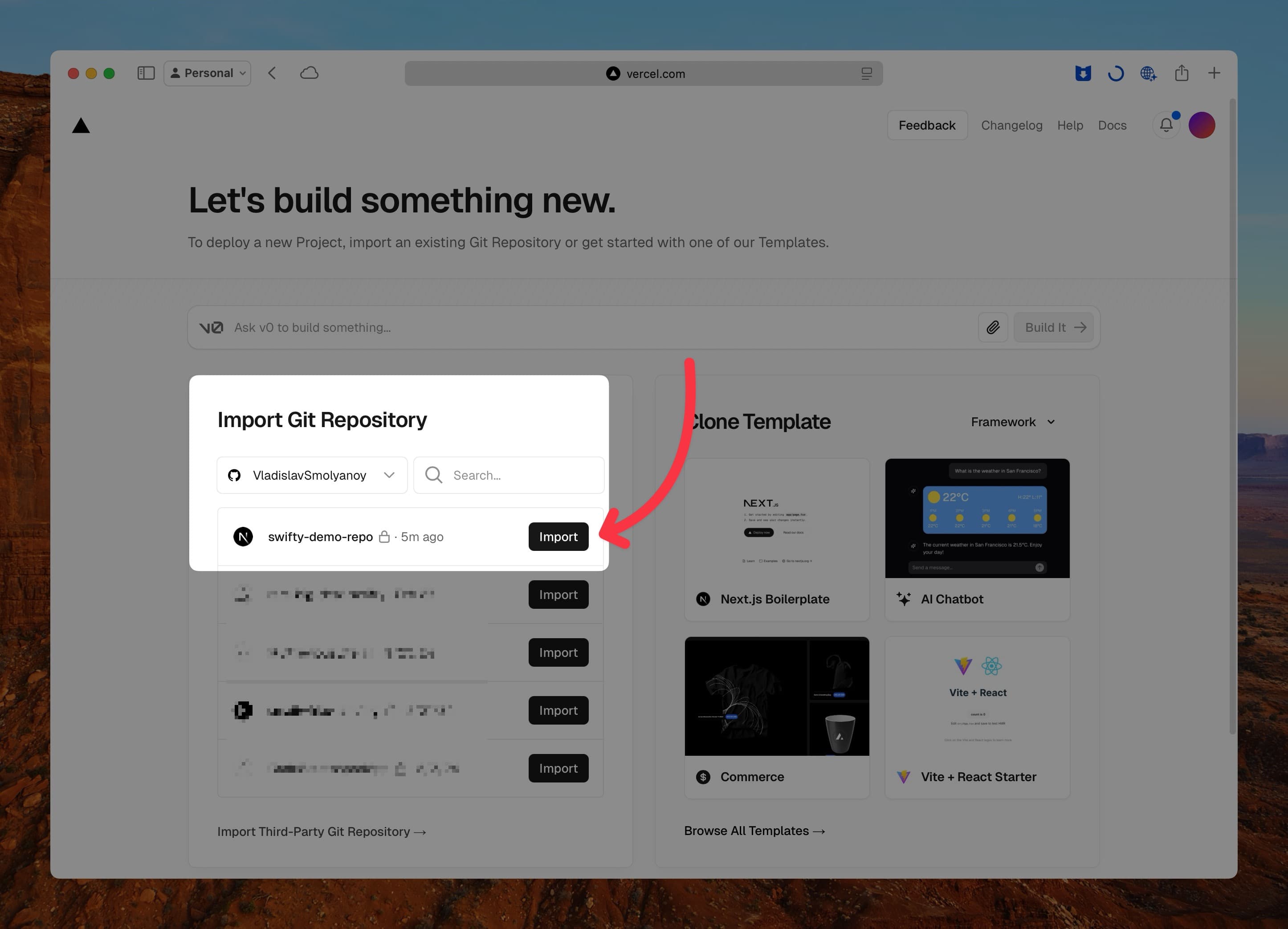Focus the repository Search field
1288x929 pixels.
(x=509, y=475)
